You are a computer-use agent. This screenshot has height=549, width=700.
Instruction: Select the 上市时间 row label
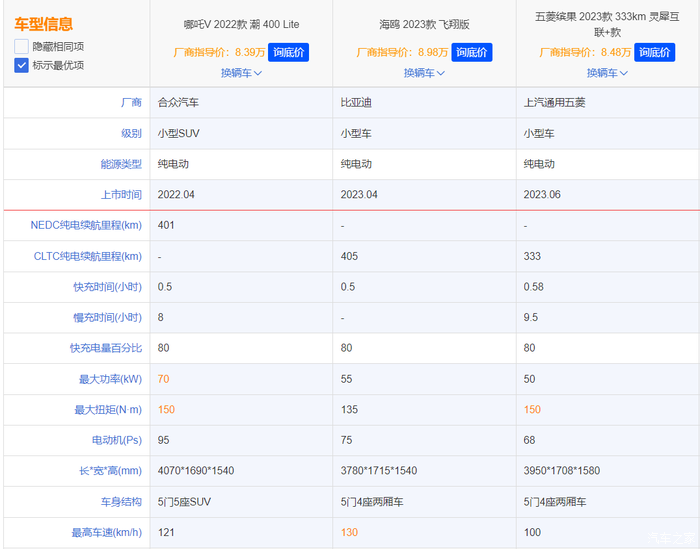[x=121, y=194]
